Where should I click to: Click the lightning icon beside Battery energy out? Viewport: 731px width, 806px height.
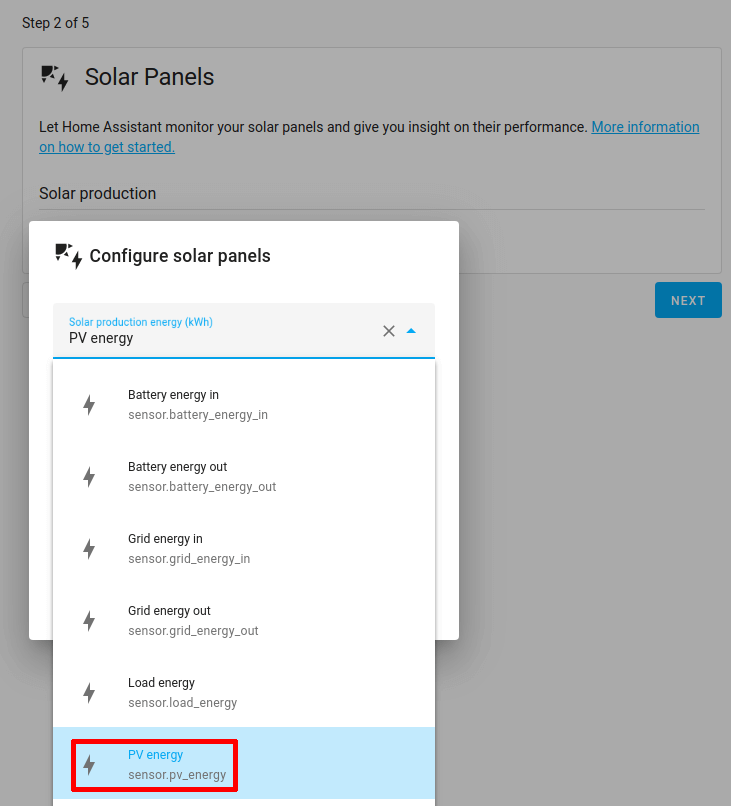[x=89, y=476]
